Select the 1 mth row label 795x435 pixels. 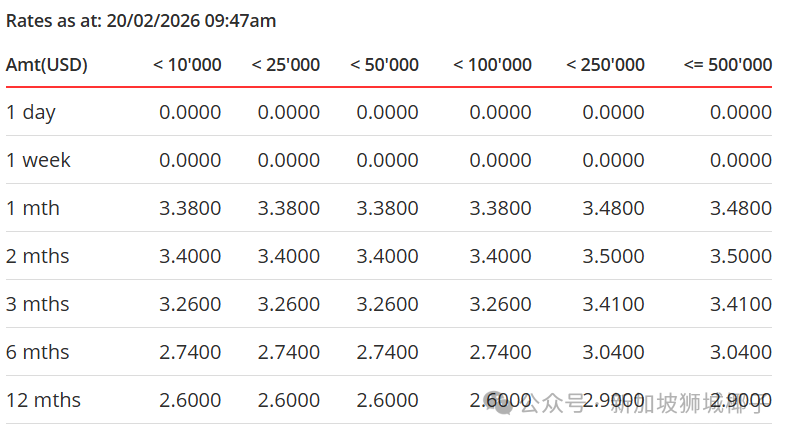33,208
